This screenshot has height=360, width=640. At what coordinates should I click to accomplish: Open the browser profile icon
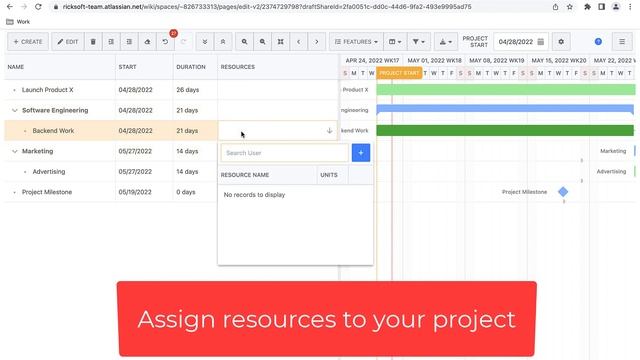616,7
